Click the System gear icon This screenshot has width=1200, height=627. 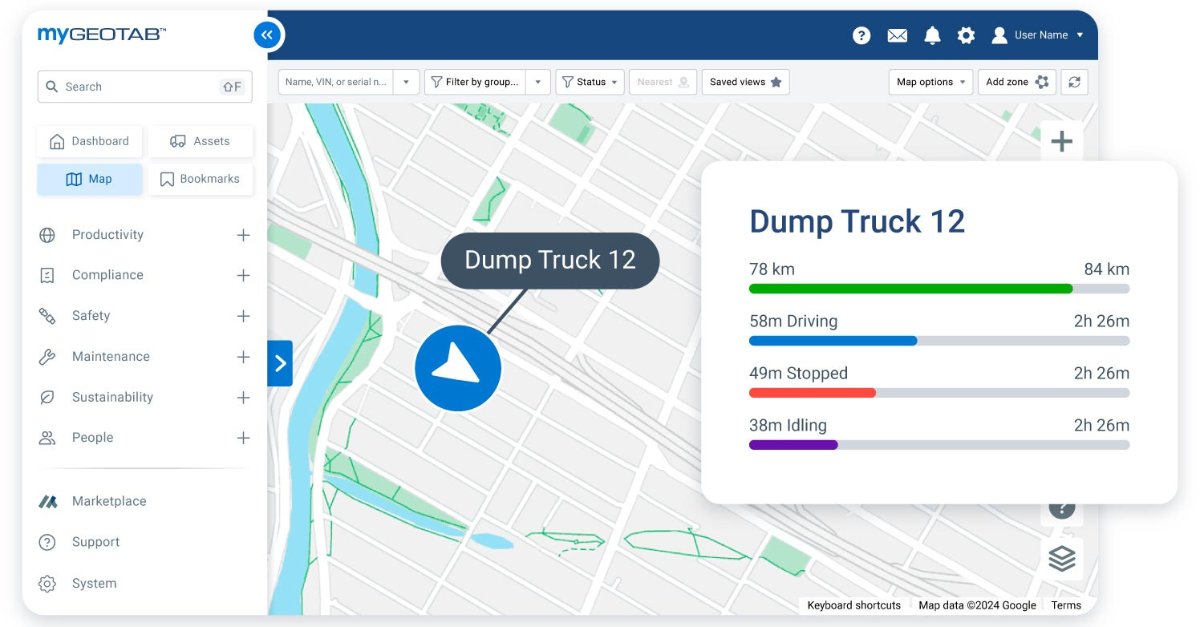point(47,583)
